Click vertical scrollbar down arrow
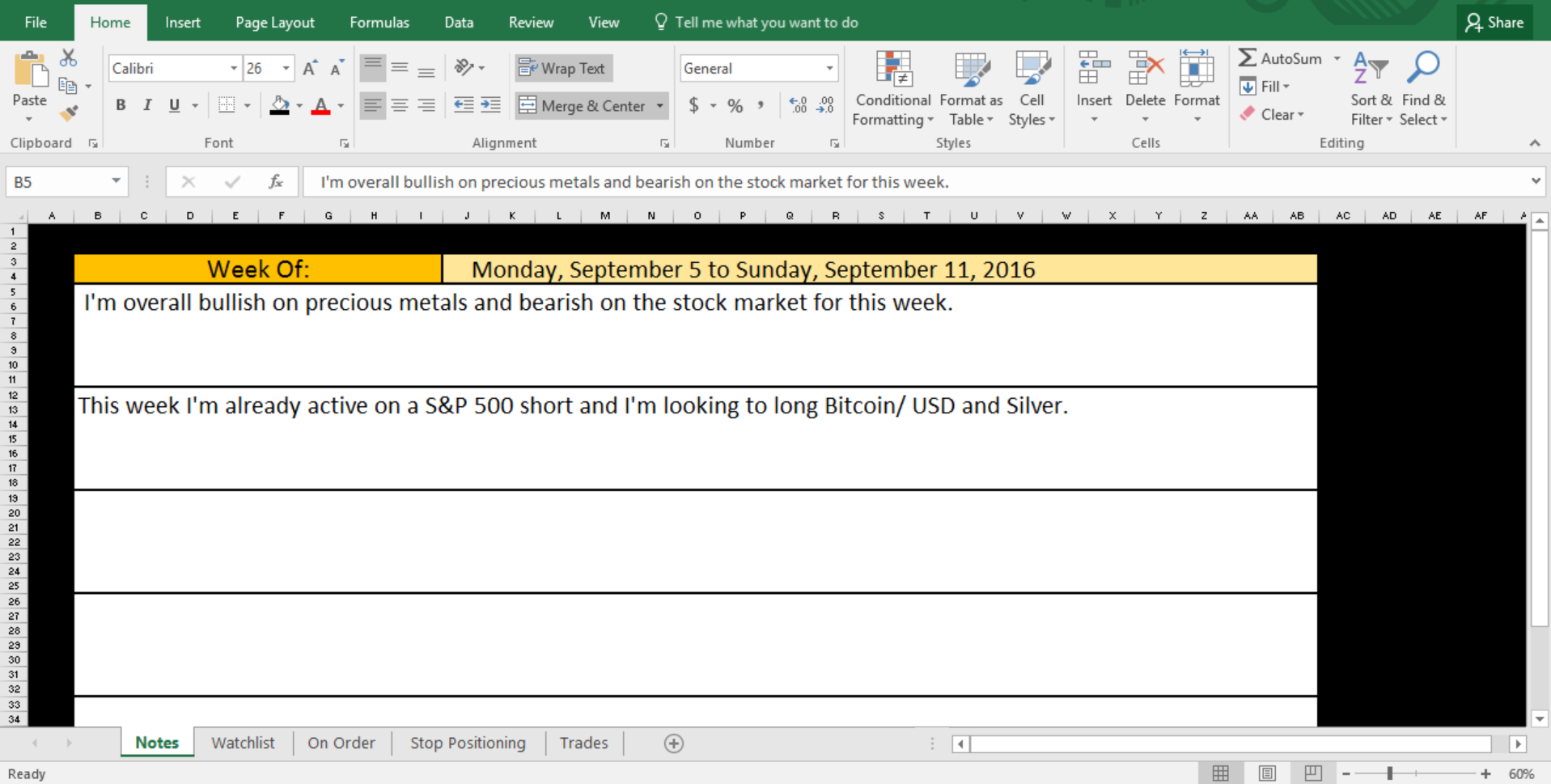The width and height of the screenshot is (1551, 784). click(1540, 718)
